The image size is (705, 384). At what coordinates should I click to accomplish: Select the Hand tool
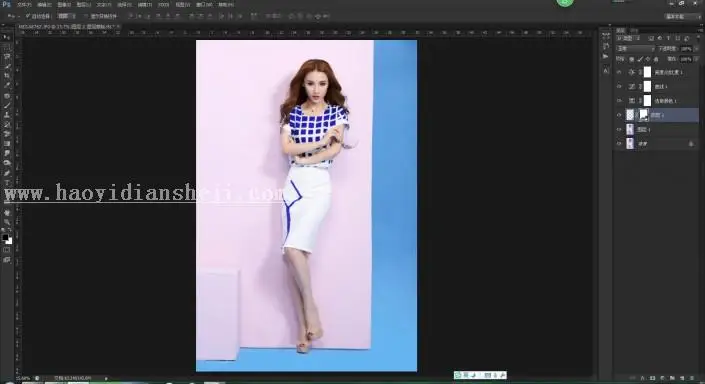pyautogui.click(x=7, y=212)
